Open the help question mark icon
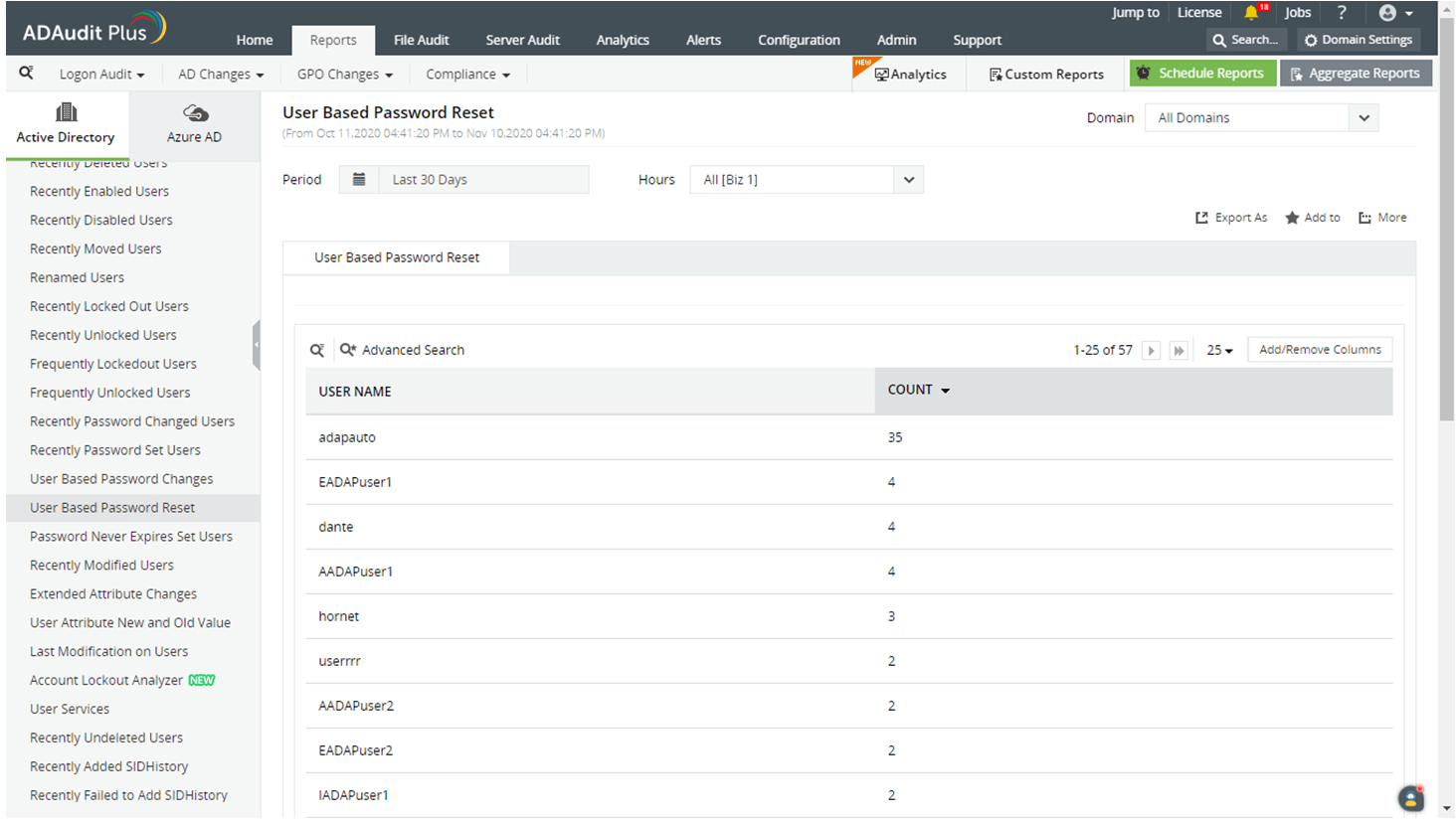The image size is (1456, 823). pyautogui.click(x=1342, y=13)
